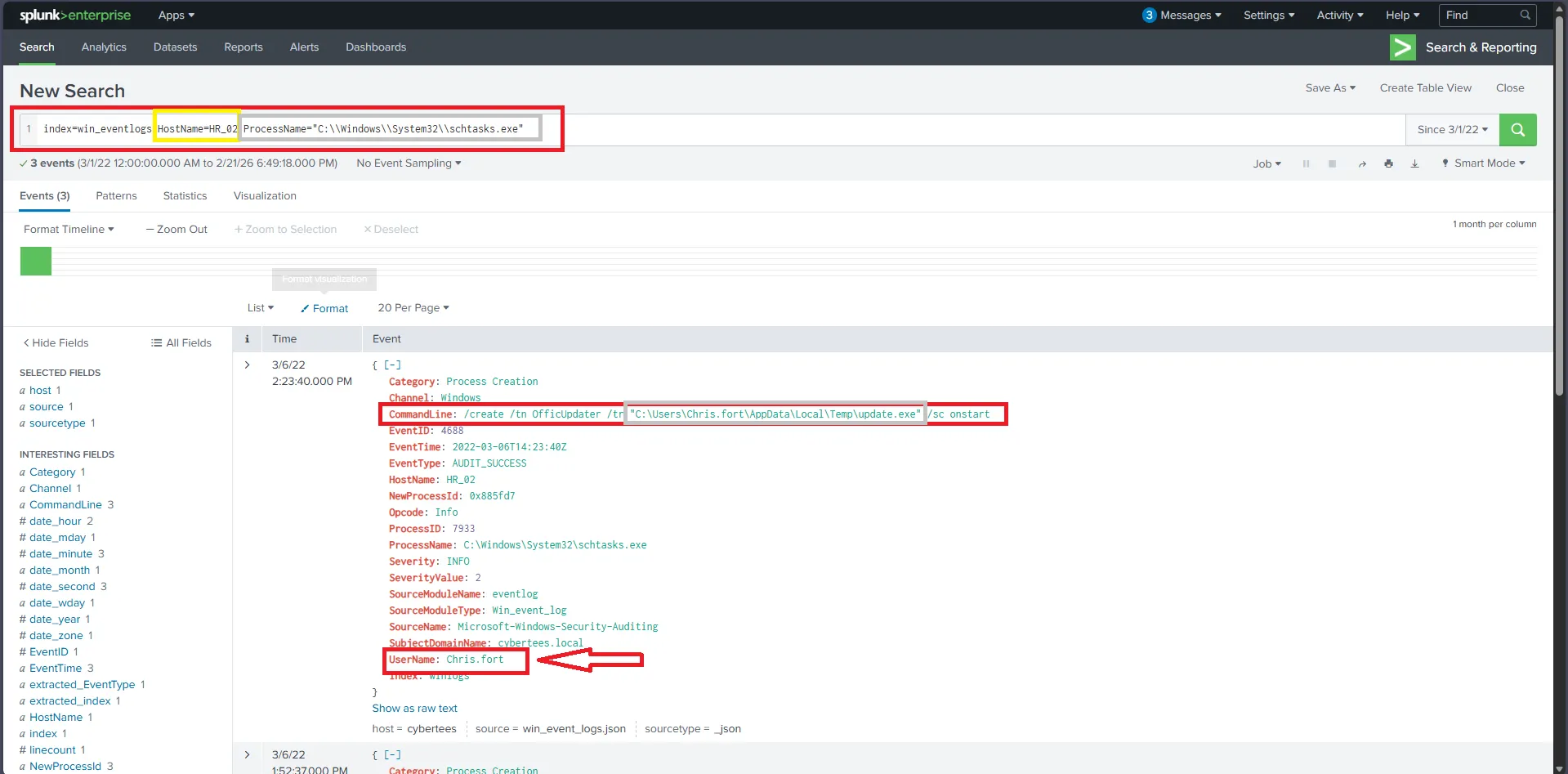This screenshot has height=774, width=1568.
Task: Pause the search job
Action: [x=1306, y=164]
